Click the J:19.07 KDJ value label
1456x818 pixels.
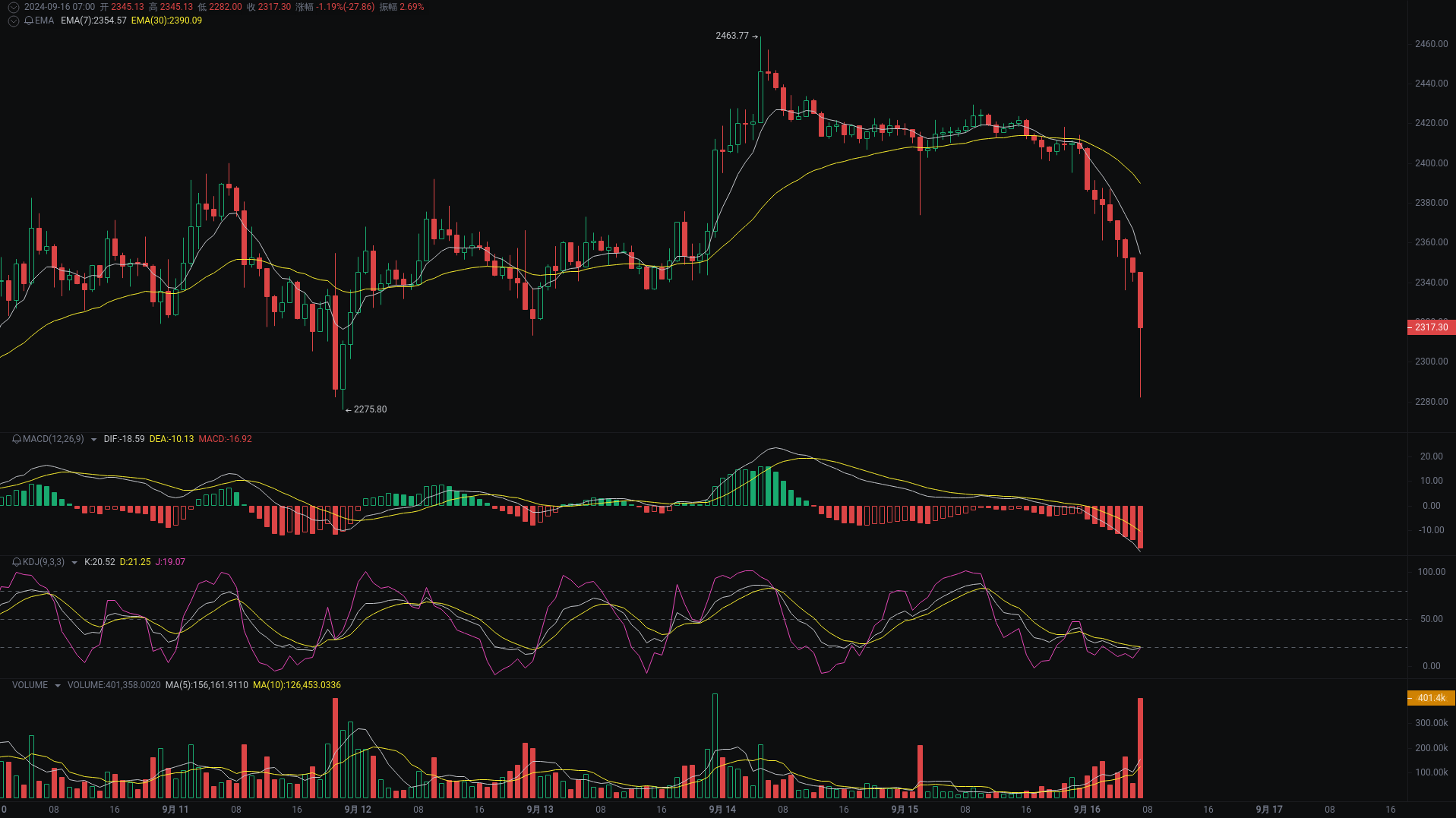[x=171, y=562]
